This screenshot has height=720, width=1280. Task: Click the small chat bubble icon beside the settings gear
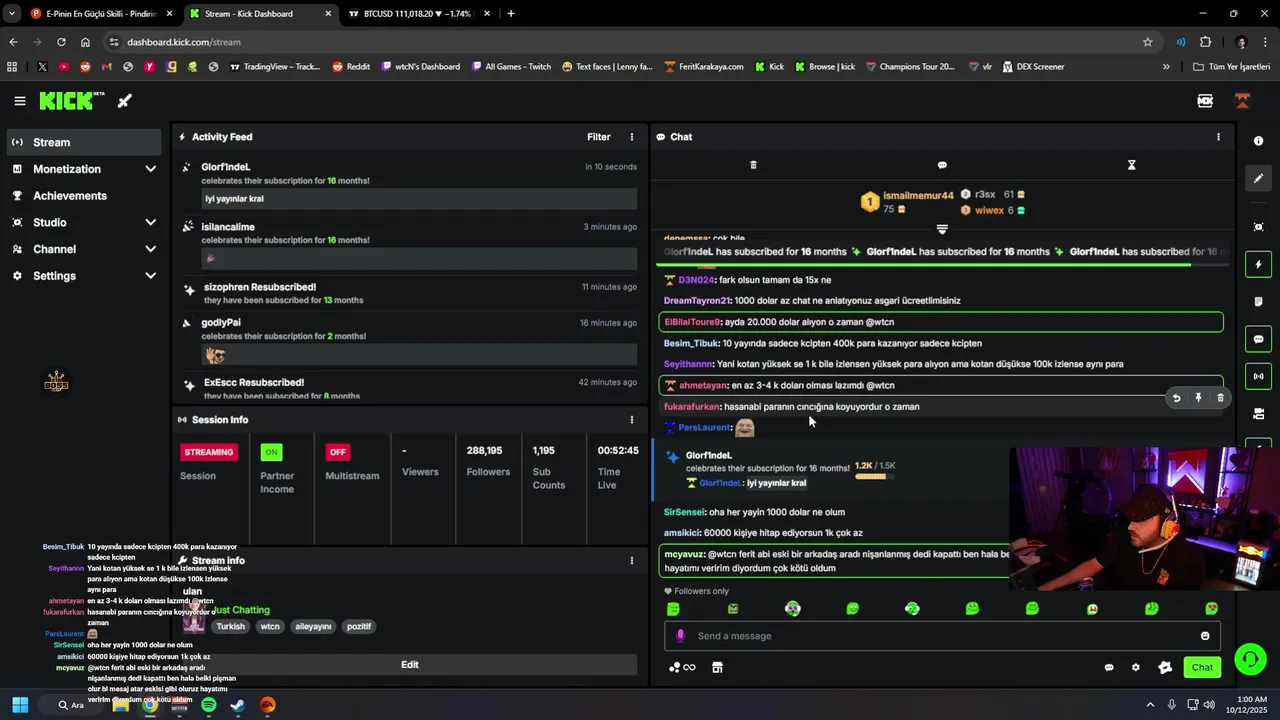pyautogui.click(x=1109, y=668)
